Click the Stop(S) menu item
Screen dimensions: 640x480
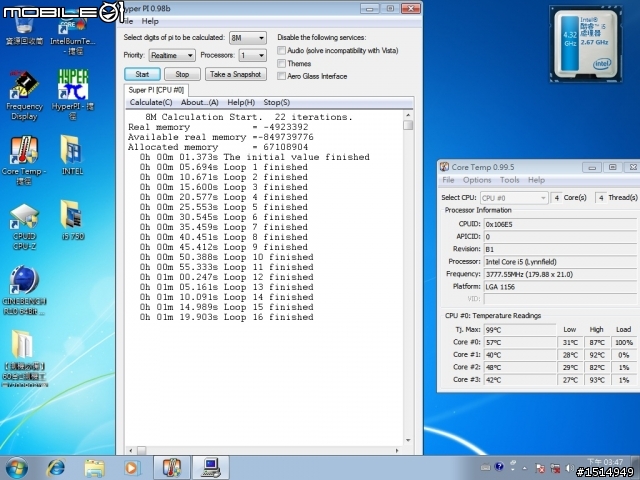[x=276, y=102]
